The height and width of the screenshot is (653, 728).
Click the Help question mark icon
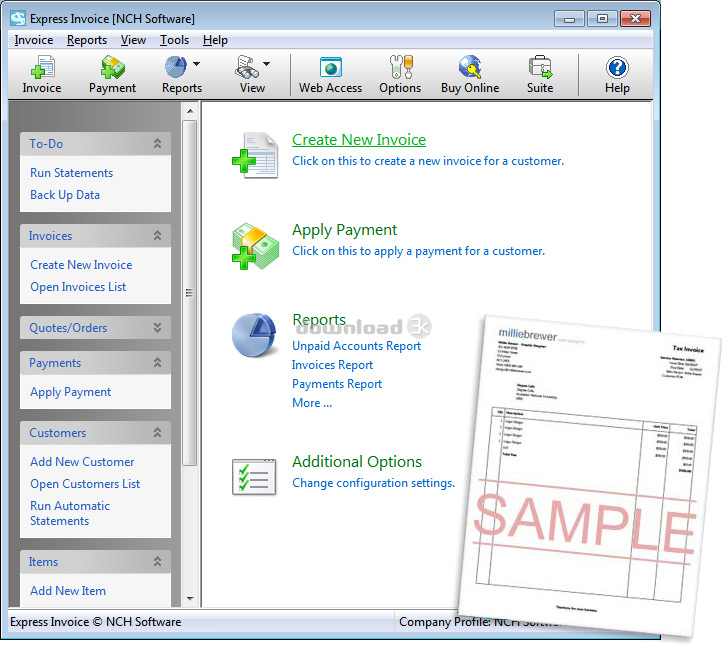tap(618, 68)
